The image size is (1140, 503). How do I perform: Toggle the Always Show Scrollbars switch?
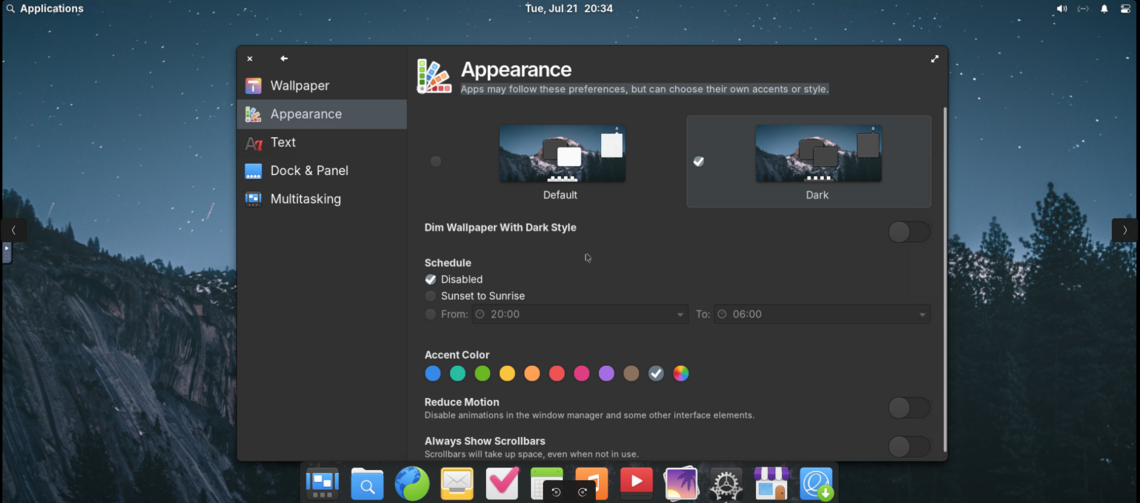click(x=909, y=447)
